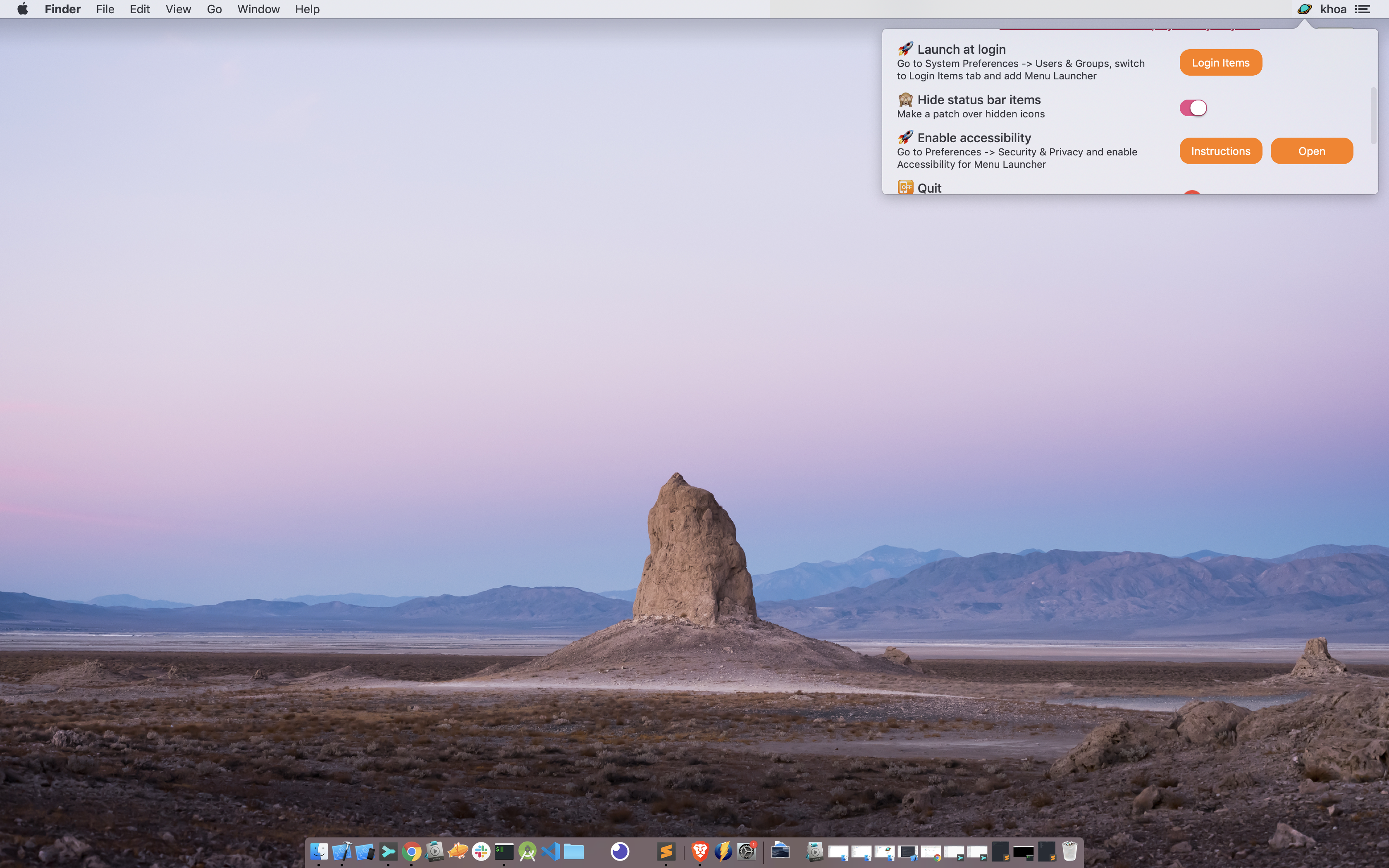
Task: Open the Go menu
Action: click(x=214, y=9)
